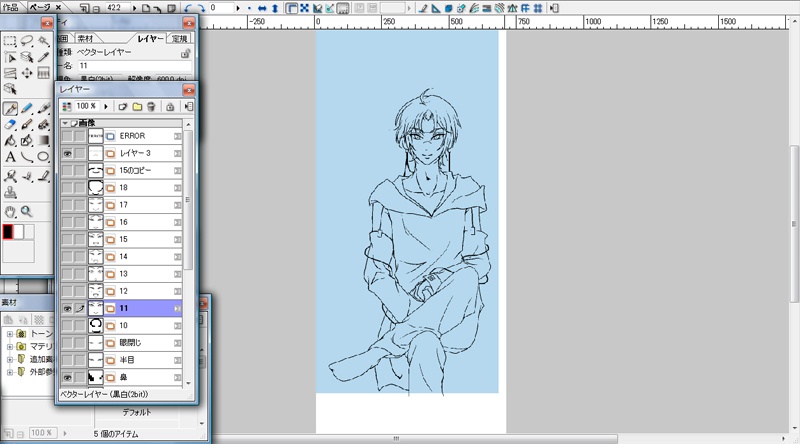The image size is (800, 444).
Task: Hide レイヤー 3 using its eye icon
Action: 67,153
